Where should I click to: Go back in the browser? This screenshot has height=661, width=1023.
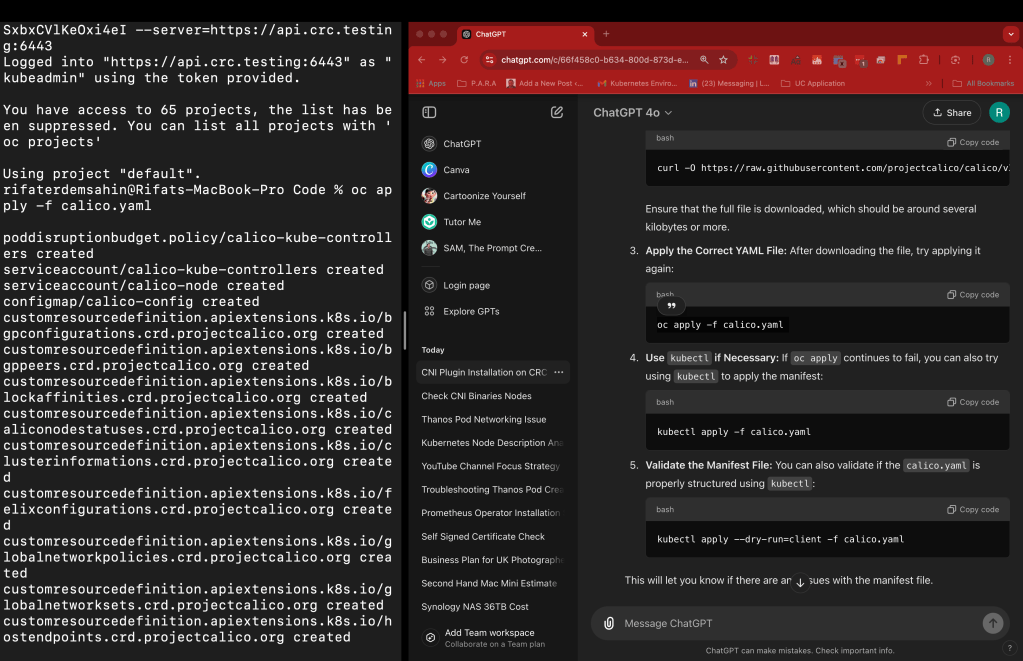(x=422, y=59)
